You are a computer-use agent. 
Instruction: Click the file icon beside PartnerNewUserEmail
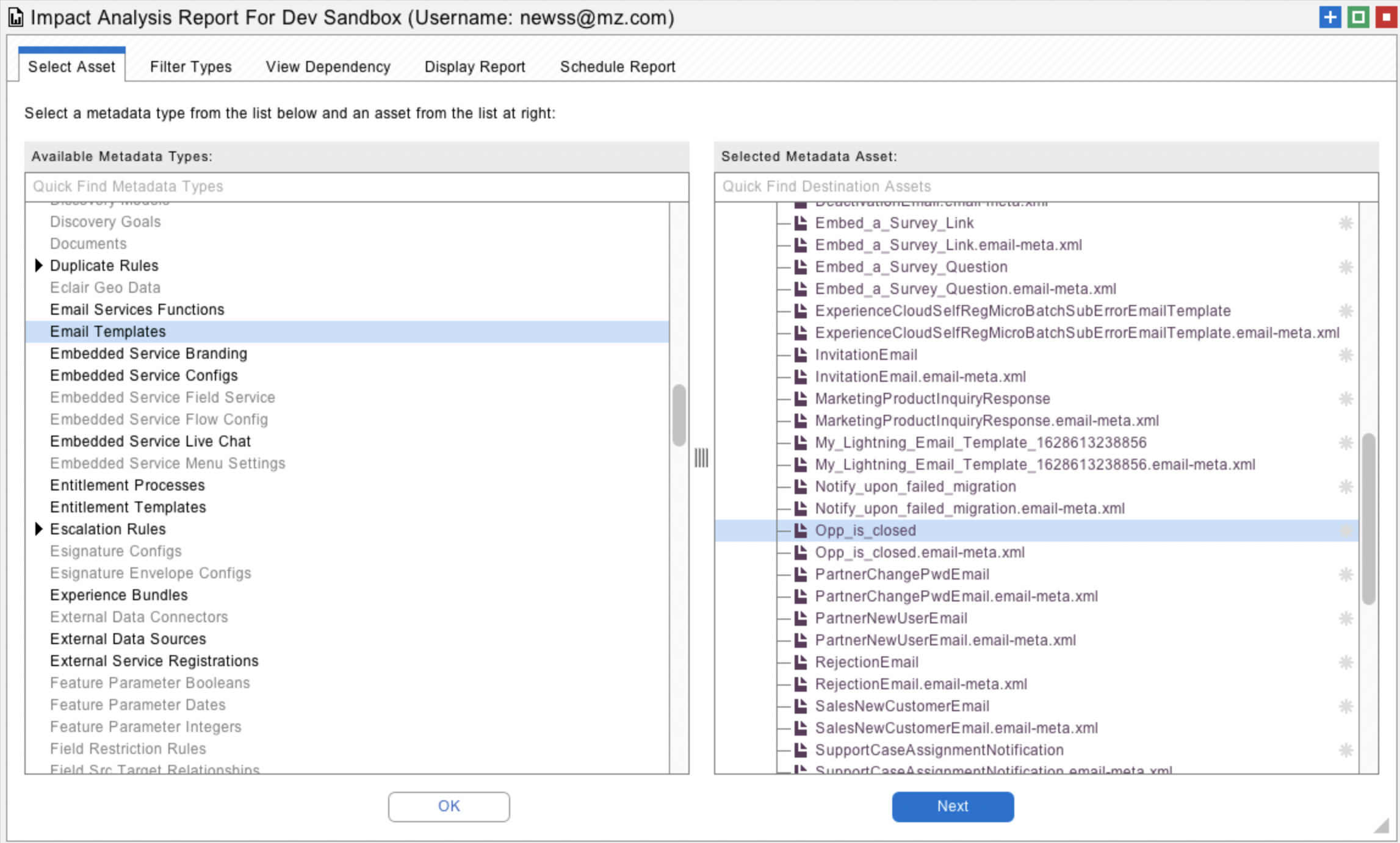point(801,619)
